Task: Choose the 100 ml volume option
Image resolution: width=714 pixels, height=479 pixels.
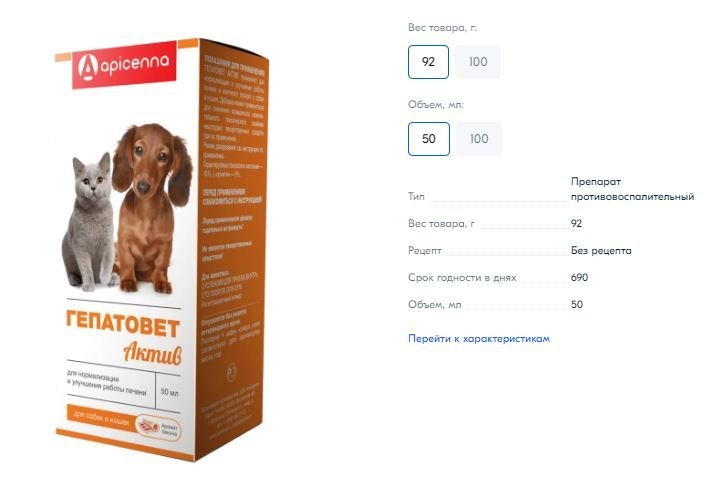Action: pyautogui.click(x=479, y=139)
